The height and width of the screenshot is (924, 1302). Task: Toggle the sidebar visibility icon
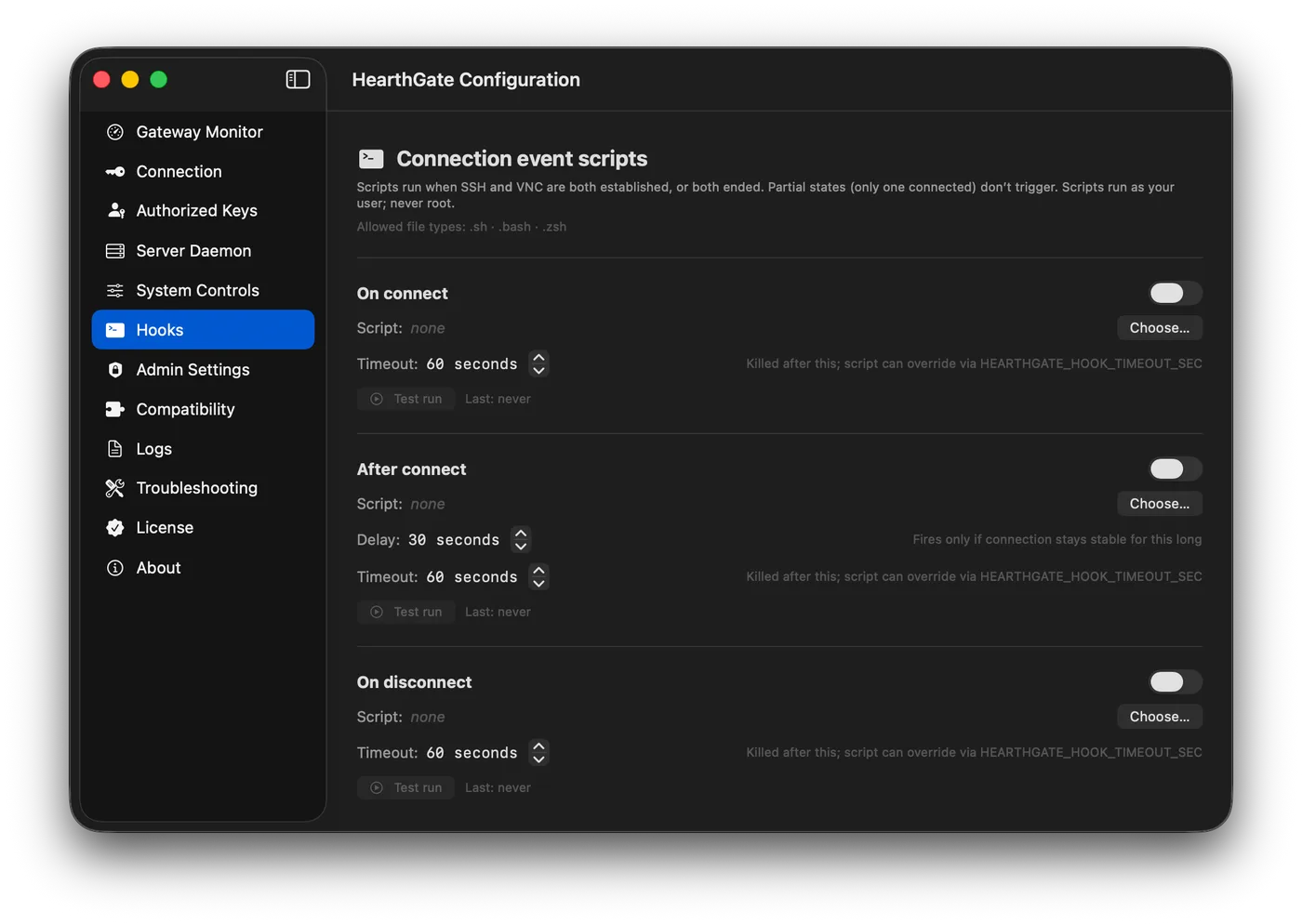pos(298,80)
